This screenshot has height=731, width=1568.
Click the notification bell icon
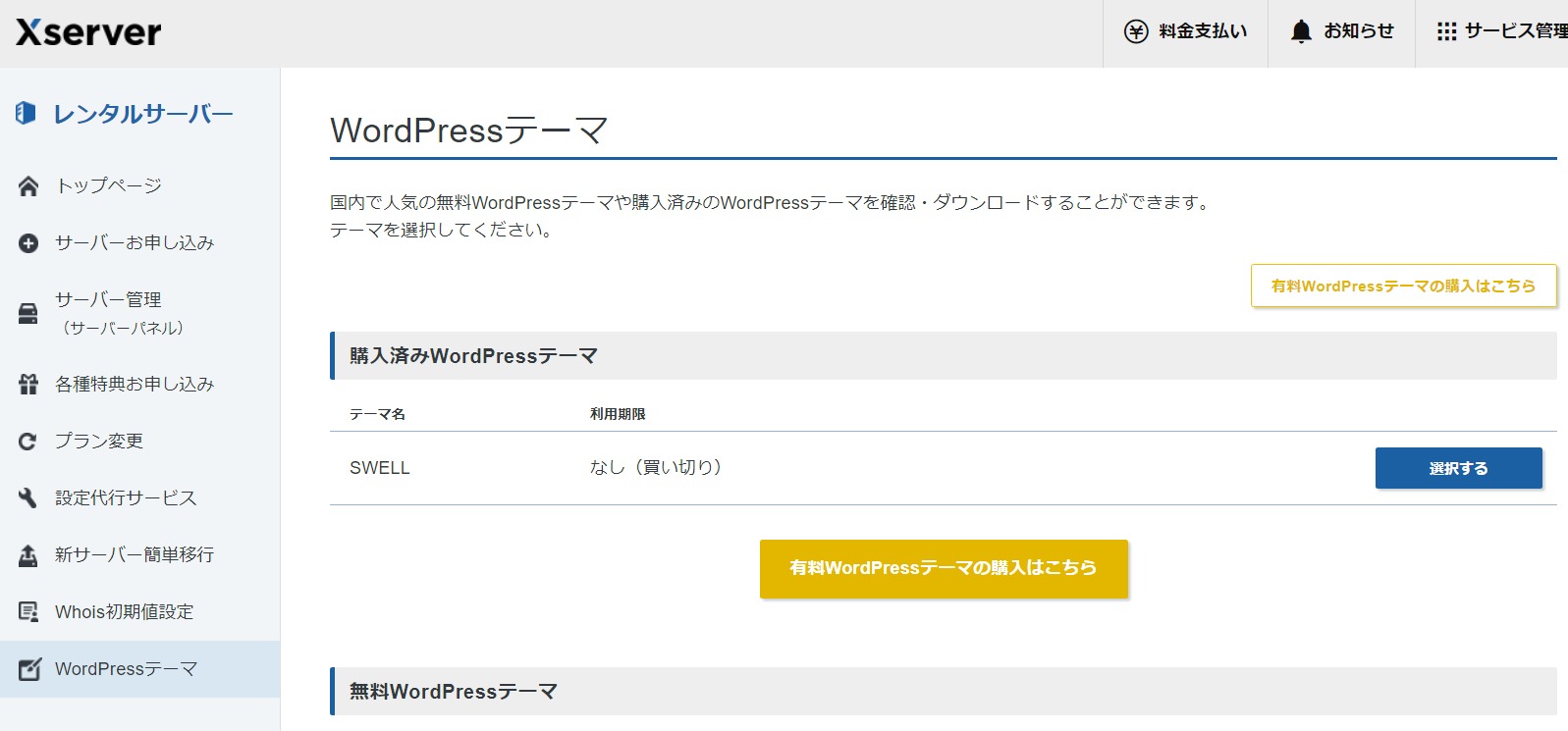tap(1301, 31)
